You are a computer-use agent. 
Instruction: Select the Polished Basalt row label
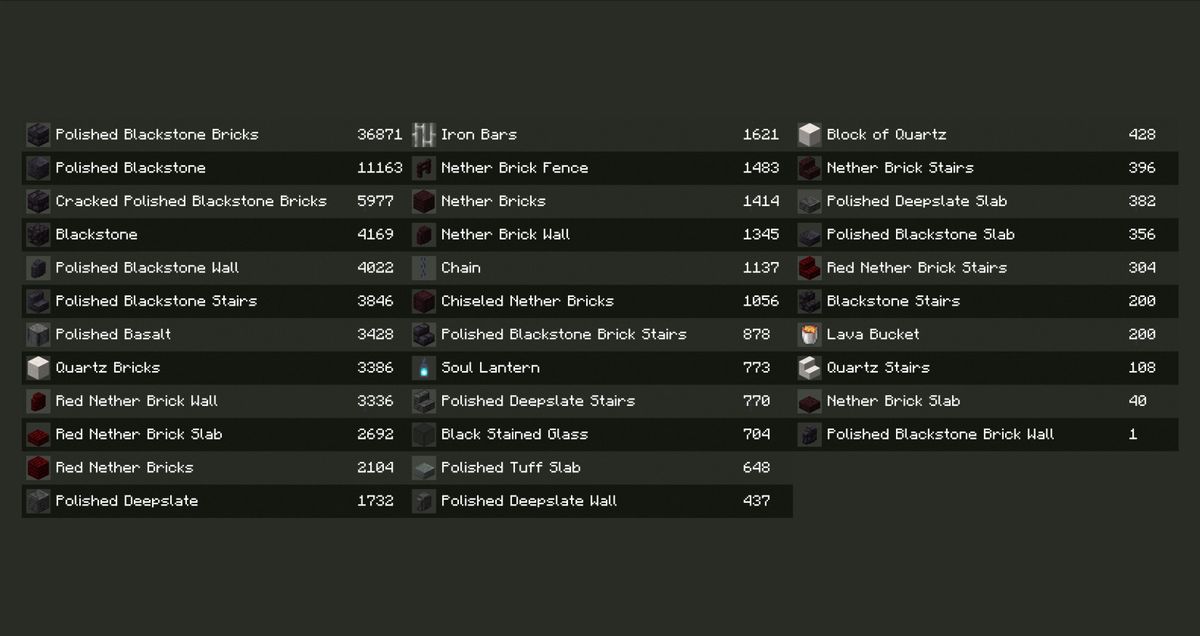[113, 334]
